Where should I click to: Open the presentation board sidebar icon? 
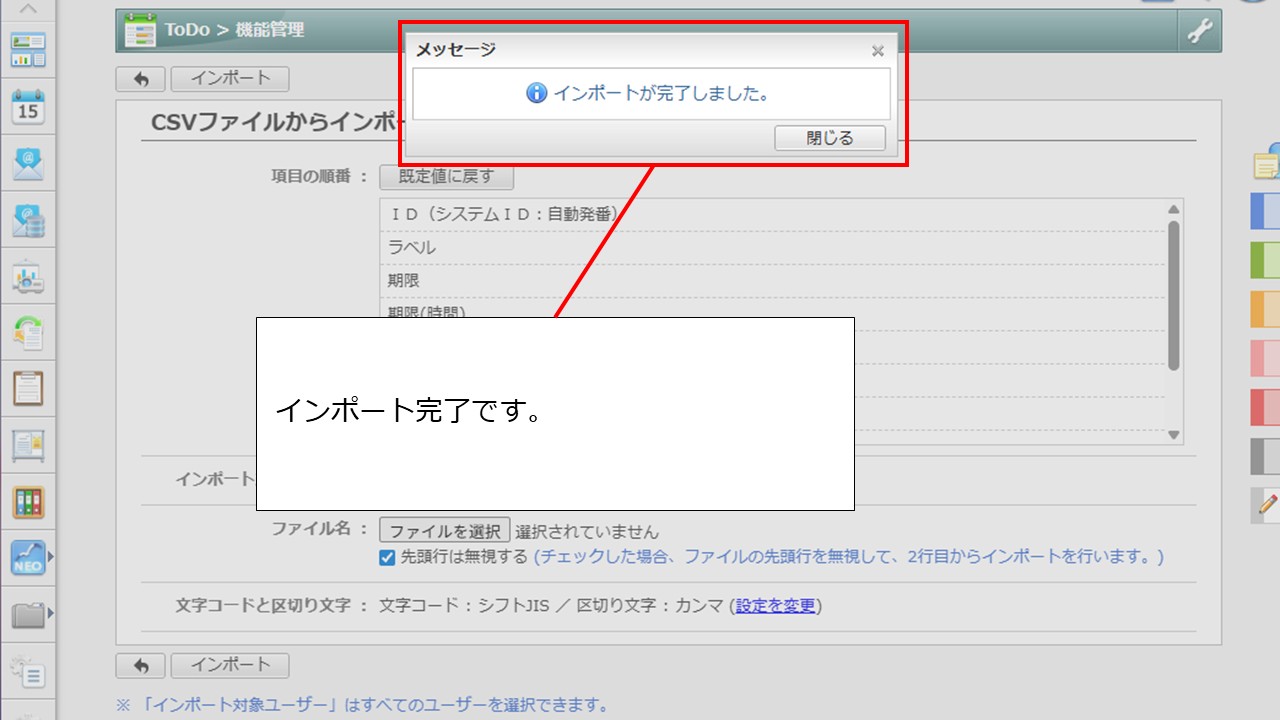pyautogui.click(x=28, y=277)
